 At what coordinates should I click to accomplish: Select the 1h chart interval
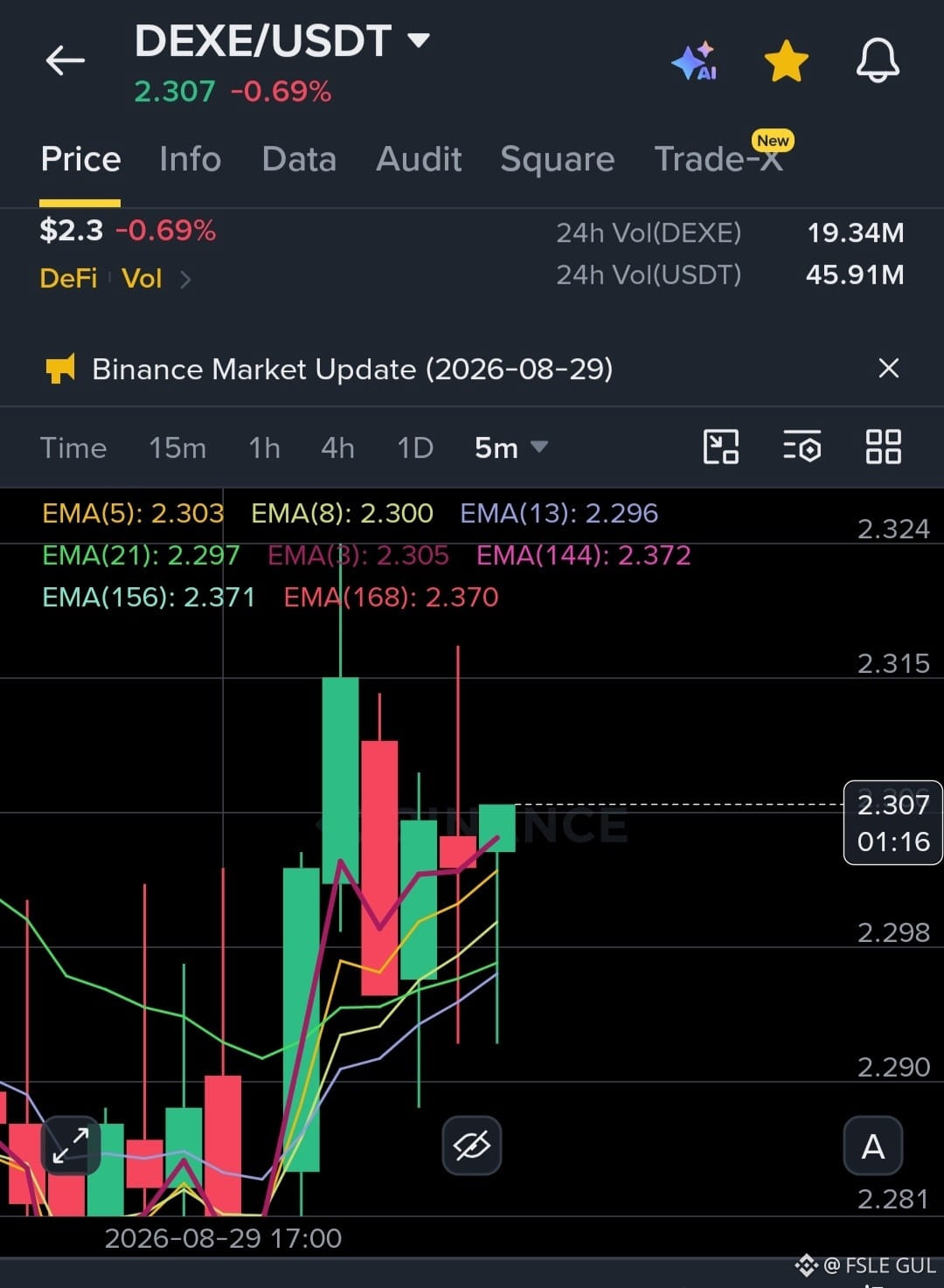coord(264,447)
